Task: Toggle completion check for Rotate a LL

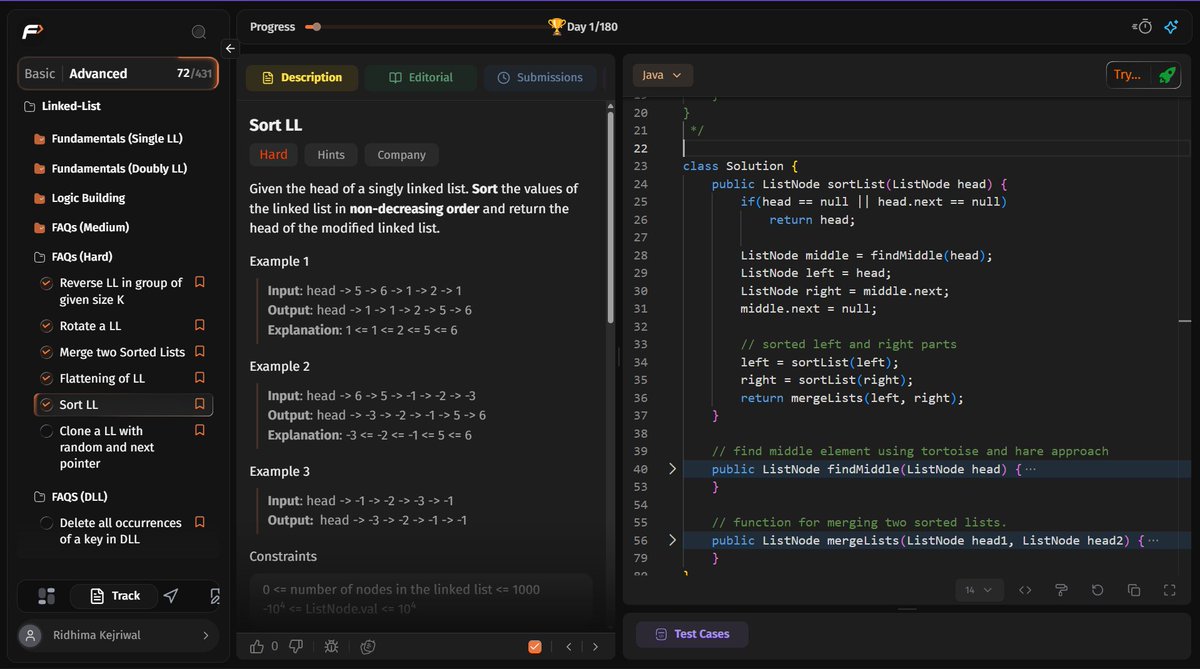Action: pyautogui.click(x=46, y=326)
